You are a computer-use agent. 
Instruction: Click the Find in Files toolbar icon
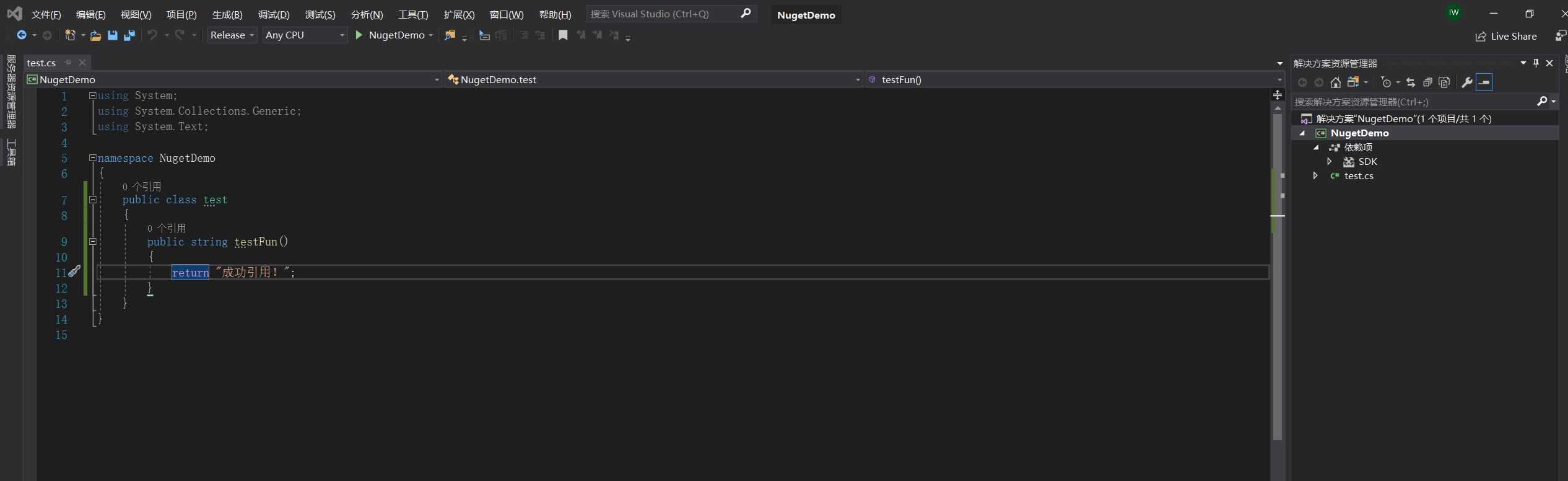click(450, 35)
